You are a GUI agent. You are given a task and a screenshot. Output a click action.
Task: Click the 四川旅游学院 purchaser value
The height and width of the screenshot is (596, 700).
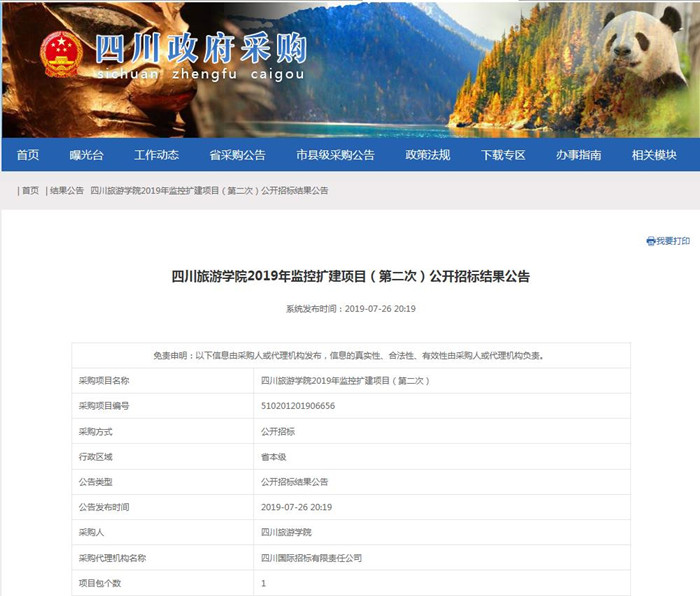pos(286,532)
